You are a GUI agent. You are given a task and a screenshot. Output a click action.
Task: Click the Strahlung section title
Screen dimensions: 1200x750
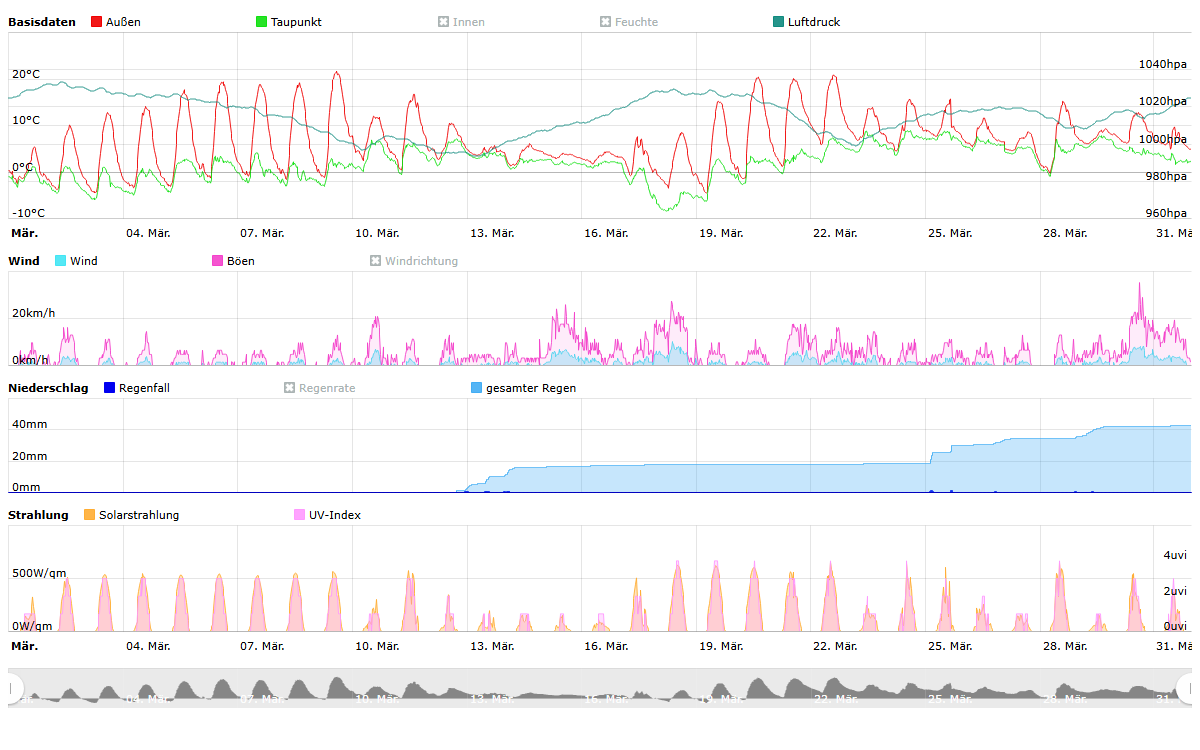[38, 515]
